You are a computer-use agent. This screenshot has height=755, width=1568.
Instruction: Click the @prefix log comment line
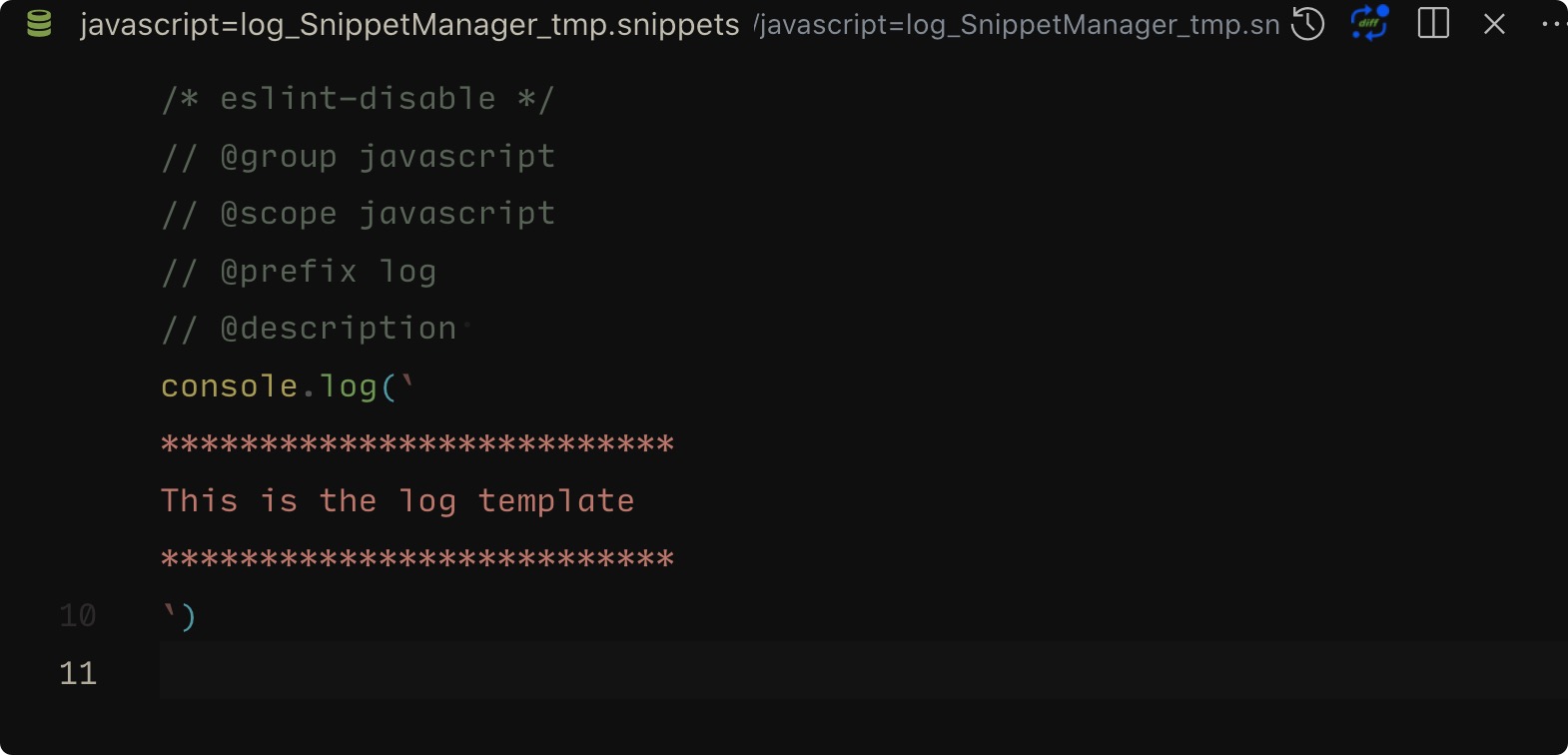[x=299, y=272]
